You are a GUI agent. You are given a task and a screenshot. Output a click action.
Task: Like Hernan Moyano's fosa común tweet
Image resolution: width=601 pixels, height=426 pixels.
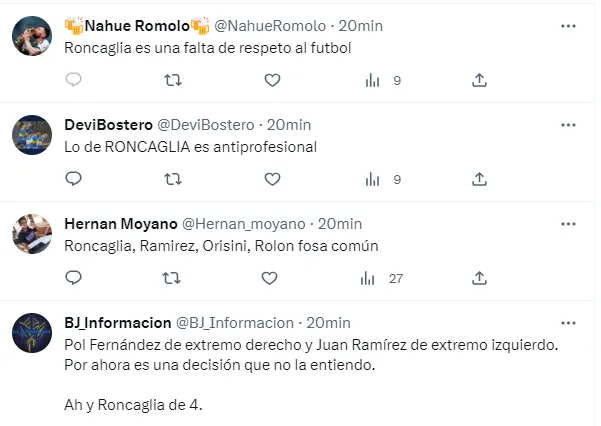[272, 278]
